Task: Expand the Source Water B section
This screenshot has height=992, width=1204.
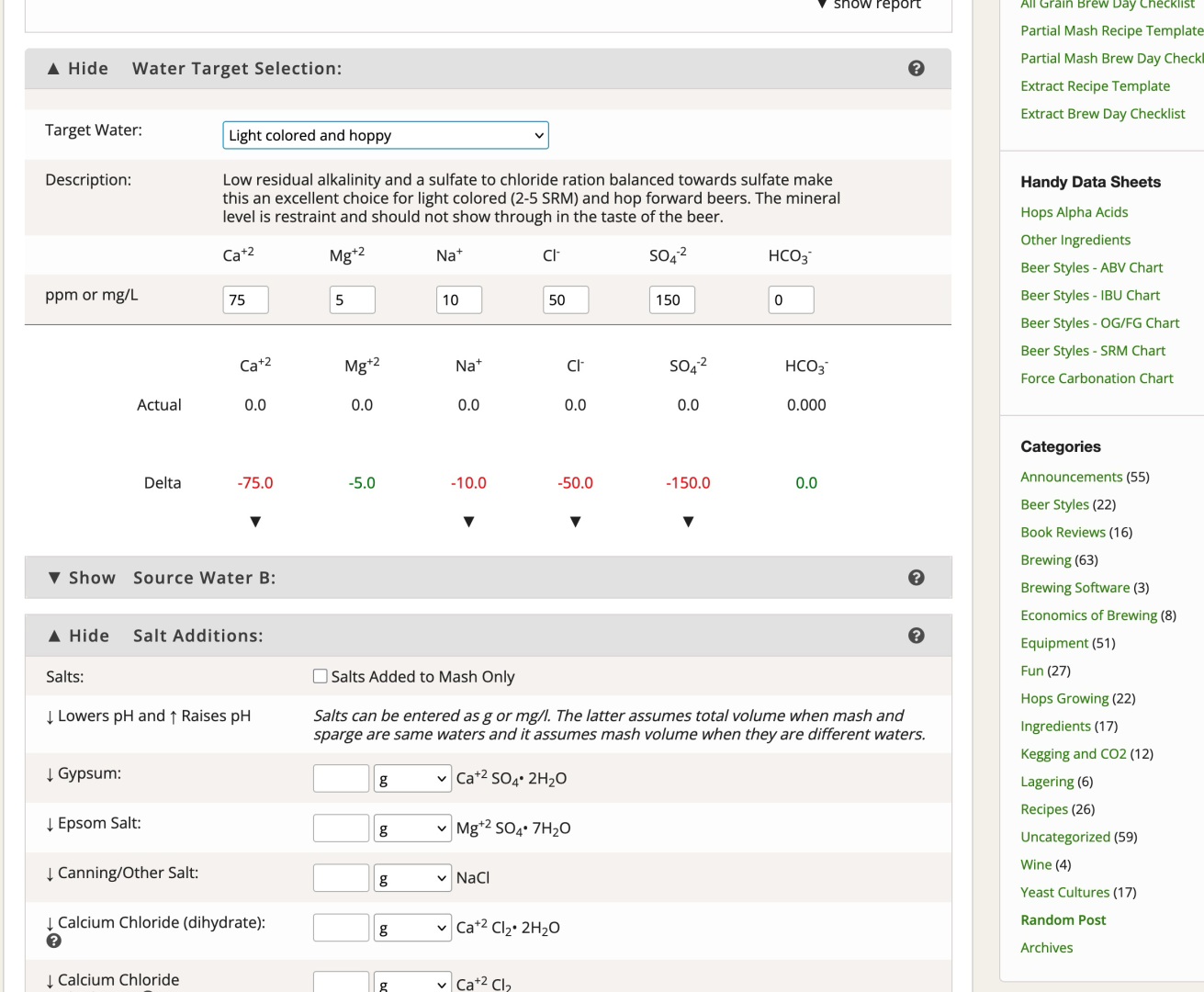Action: tap(82, 578)
